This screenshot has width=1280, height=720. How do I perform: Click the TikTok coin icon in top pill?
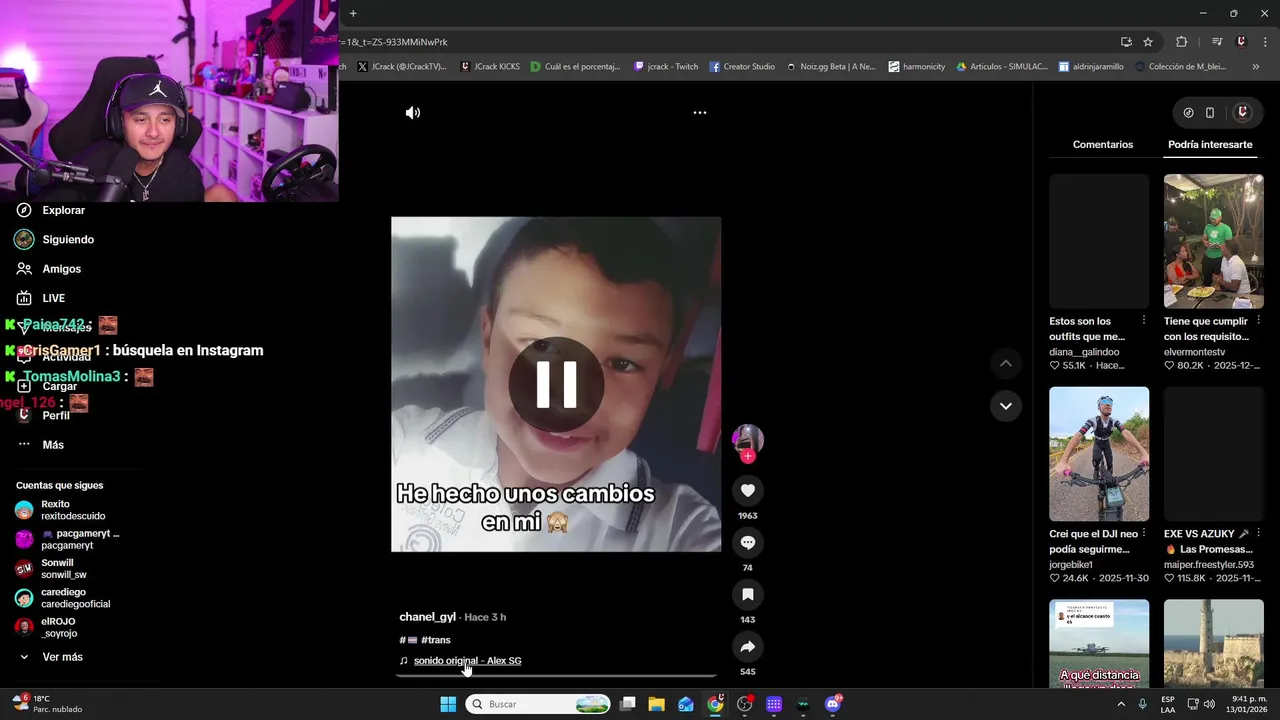[1188, 113]
